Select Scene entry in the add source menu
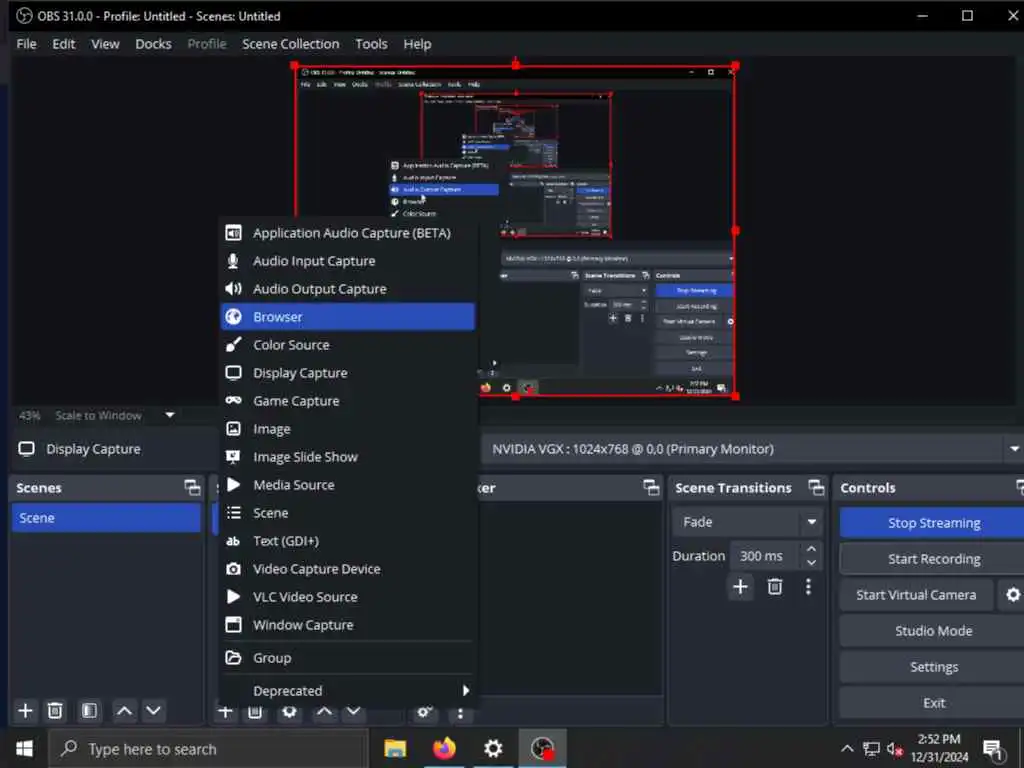 pos(347,513)
